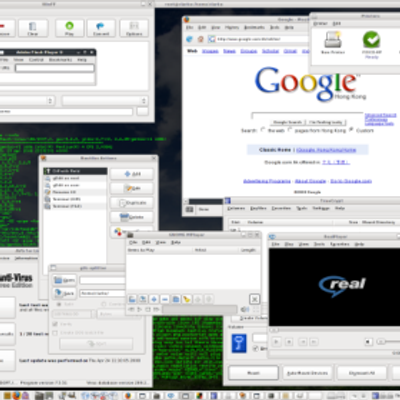Screen dimensions: 400x400
Task: Toggle Create DOS batch file checkbox
Action: (x=55, y=333)
